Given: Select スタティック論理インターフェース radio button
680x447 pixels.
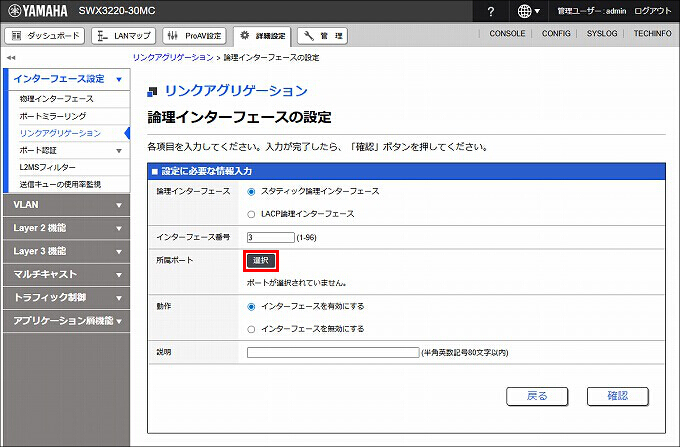Looking at the screenshot, I should pyautogui.click(x=251, y=192).
